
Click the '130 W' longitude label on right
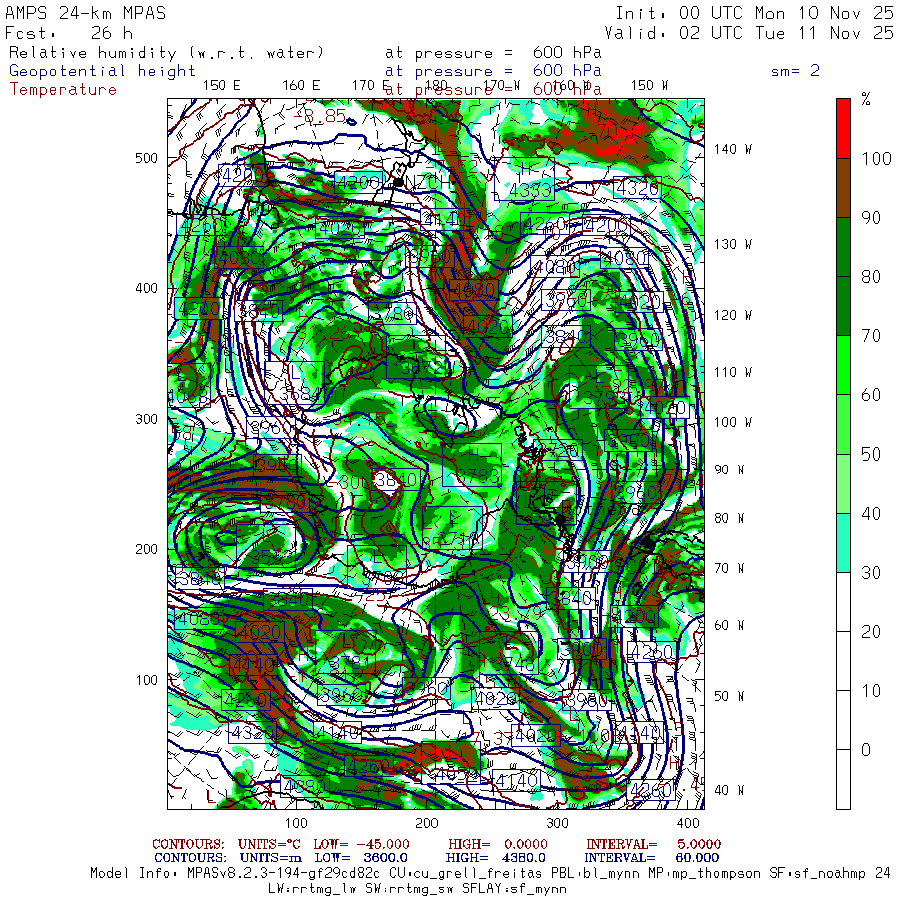732,245
